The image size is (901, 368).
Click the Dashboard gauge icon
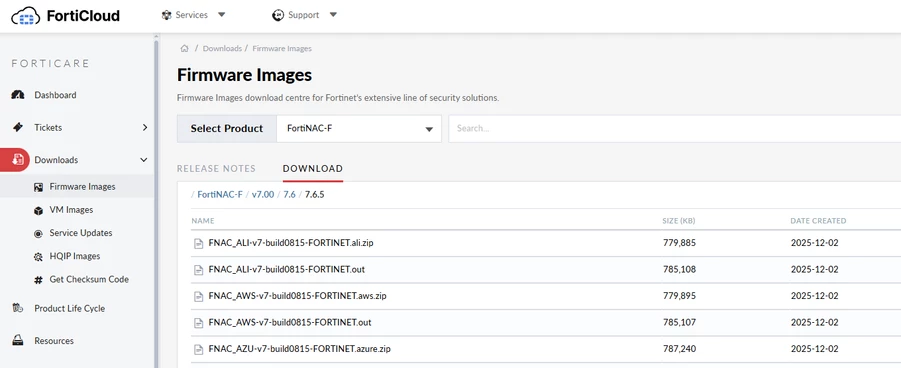[18, 95]
